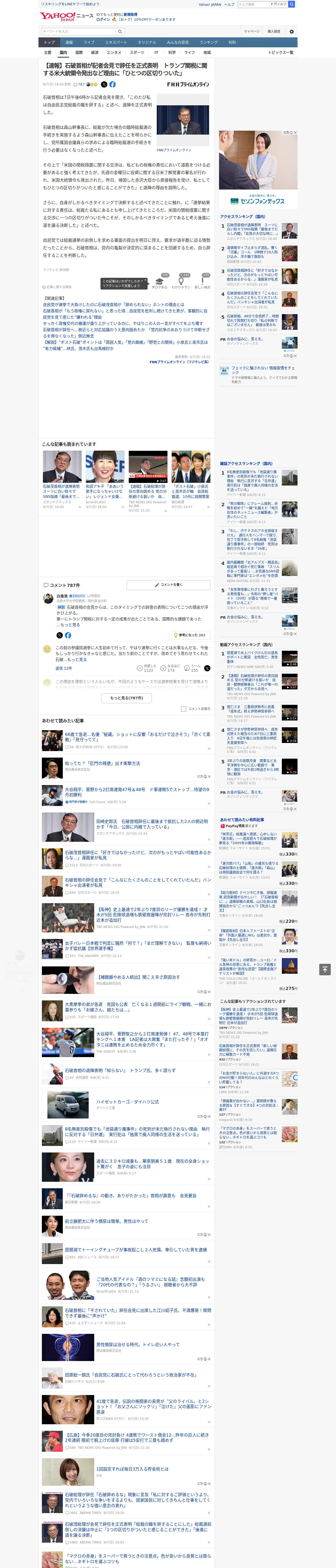
Task: Share article headline on X
Action: [104, 85]
